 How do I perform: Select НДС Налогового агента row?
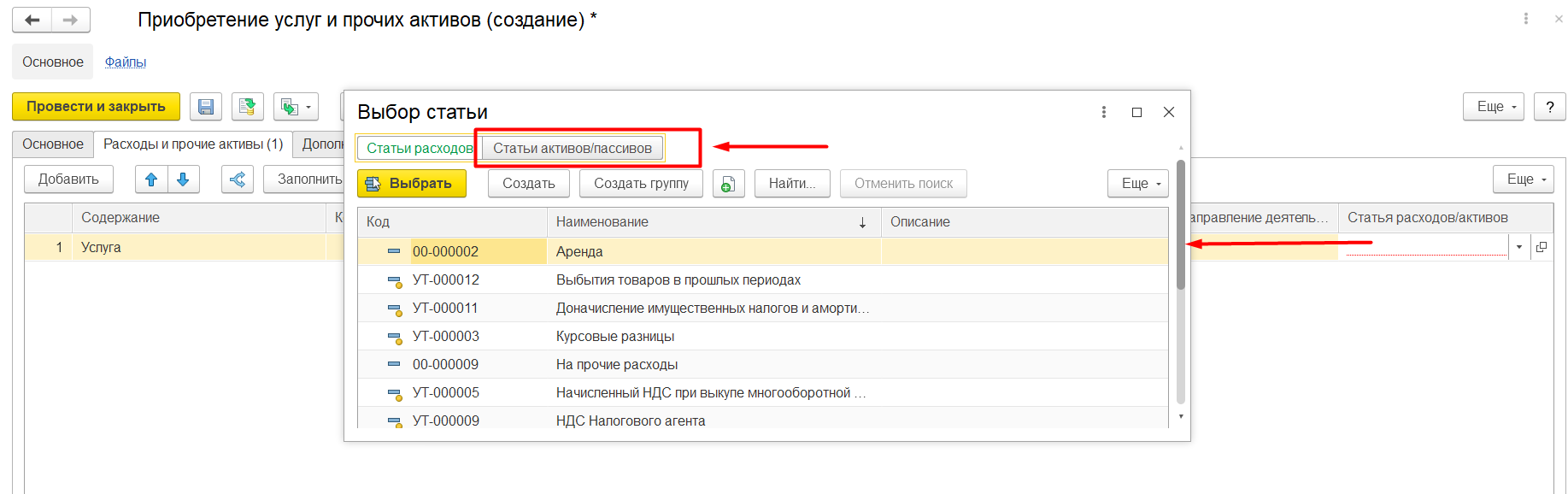coord(763,419)
